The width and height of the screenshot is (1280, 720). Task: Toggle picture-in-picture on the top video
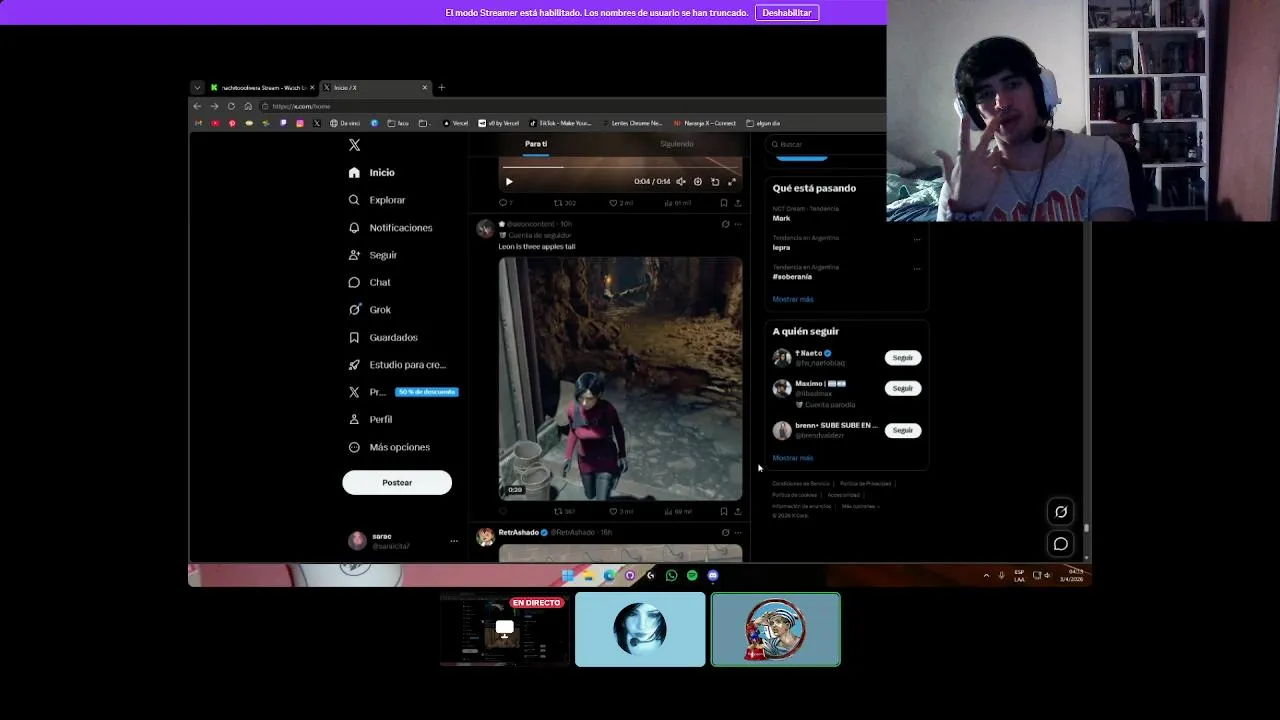click(715, 182)
